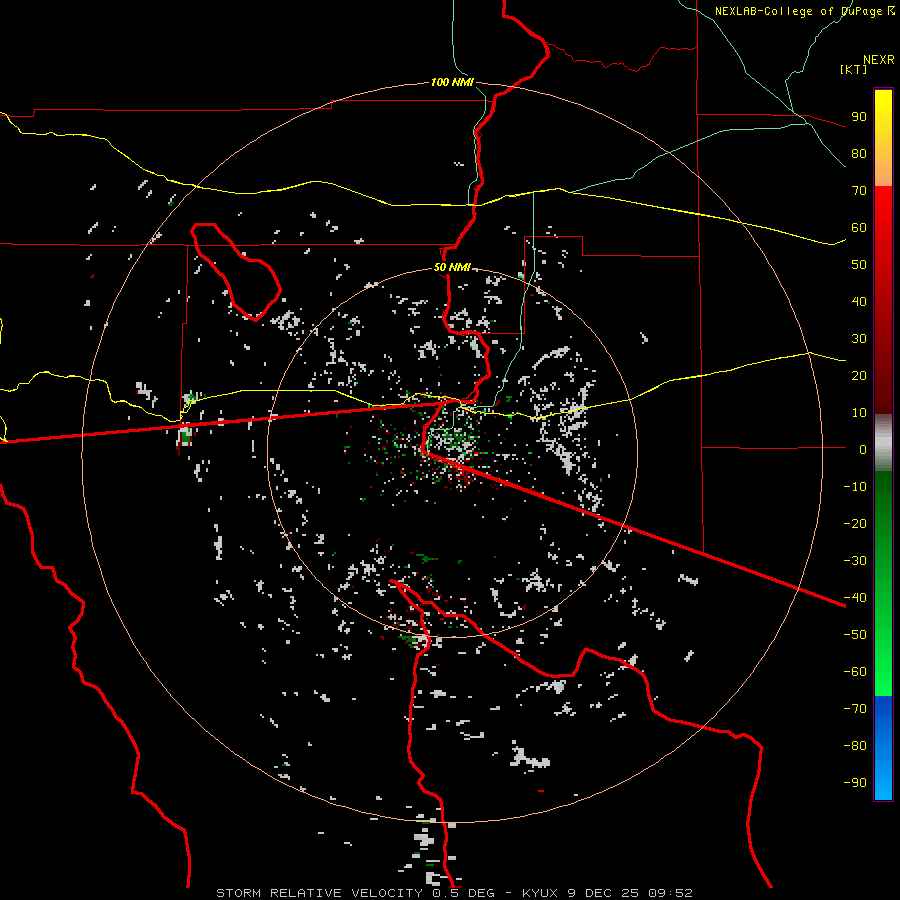Click the 40 value on the velocity scale
The height and width of the screenshot is (900, 900).
pos(859,301)
